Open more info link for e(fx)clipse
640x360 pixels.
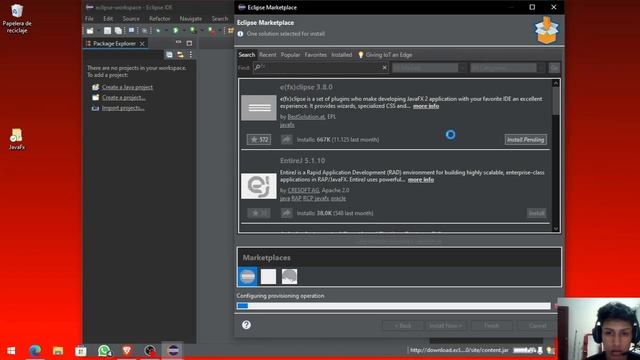[426, 106]
